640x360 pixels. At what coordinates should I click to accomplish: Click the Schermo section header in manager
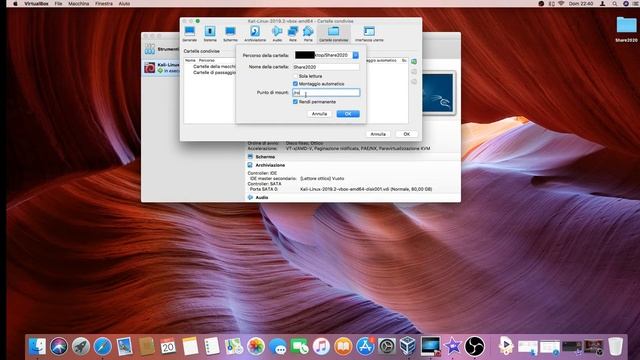coord(265,157)
